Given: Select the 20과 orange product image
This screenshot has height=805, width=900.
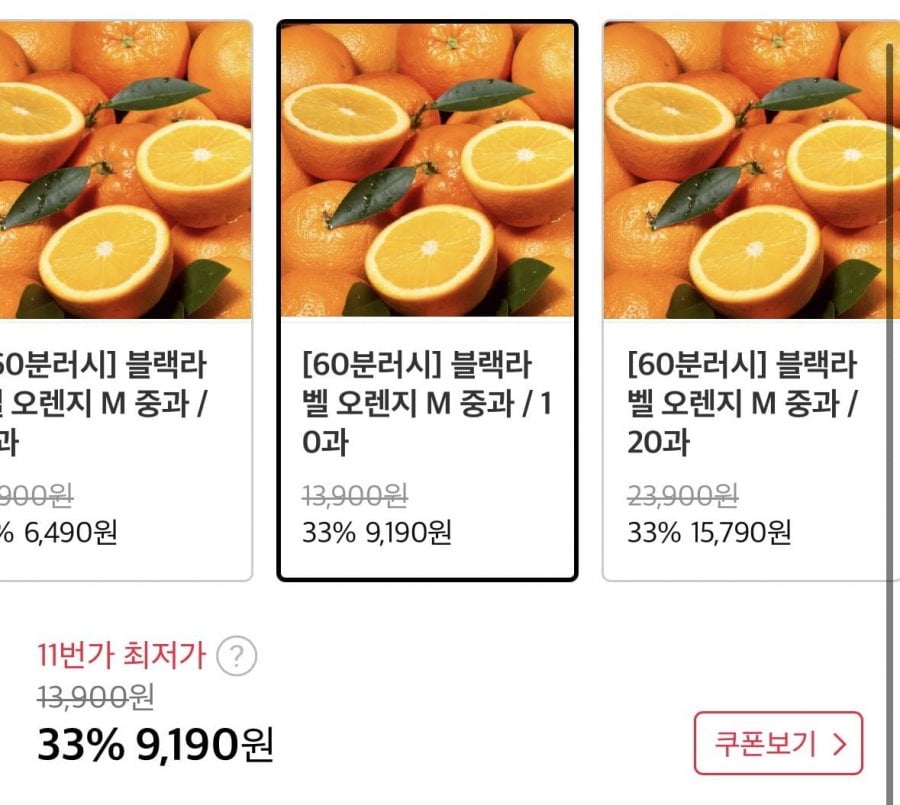Looking at the screenshot, I should coord(750,170).
